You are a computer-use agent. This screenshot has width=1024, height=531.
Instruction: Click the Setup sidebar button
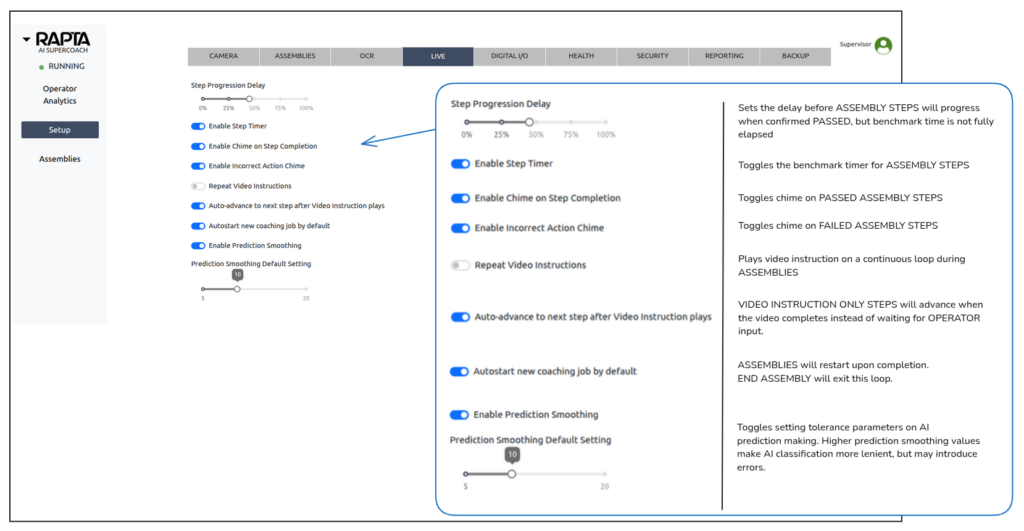(60, 130)
